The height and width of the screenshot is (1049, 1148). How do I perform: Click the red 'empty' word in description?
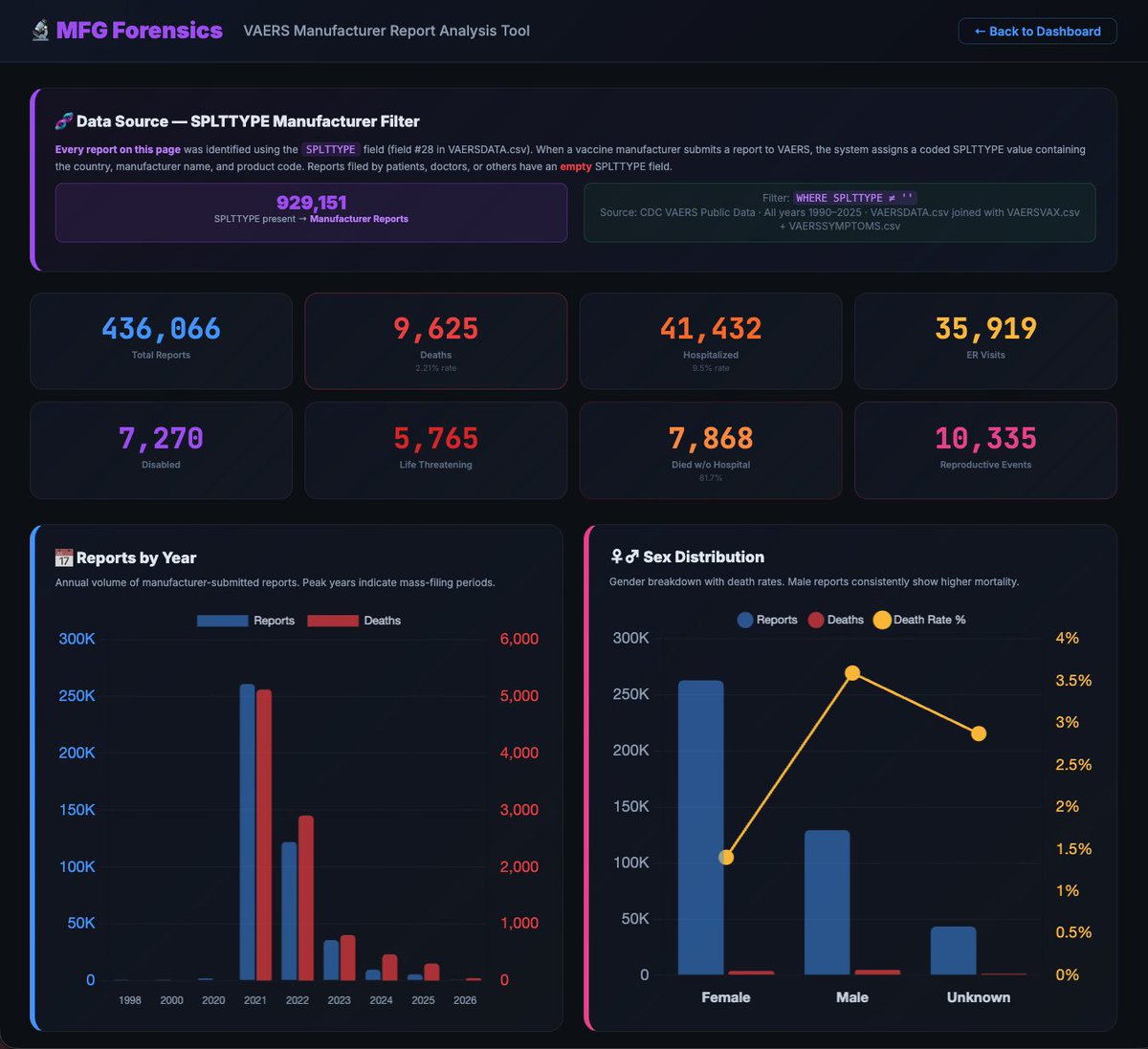576,166
